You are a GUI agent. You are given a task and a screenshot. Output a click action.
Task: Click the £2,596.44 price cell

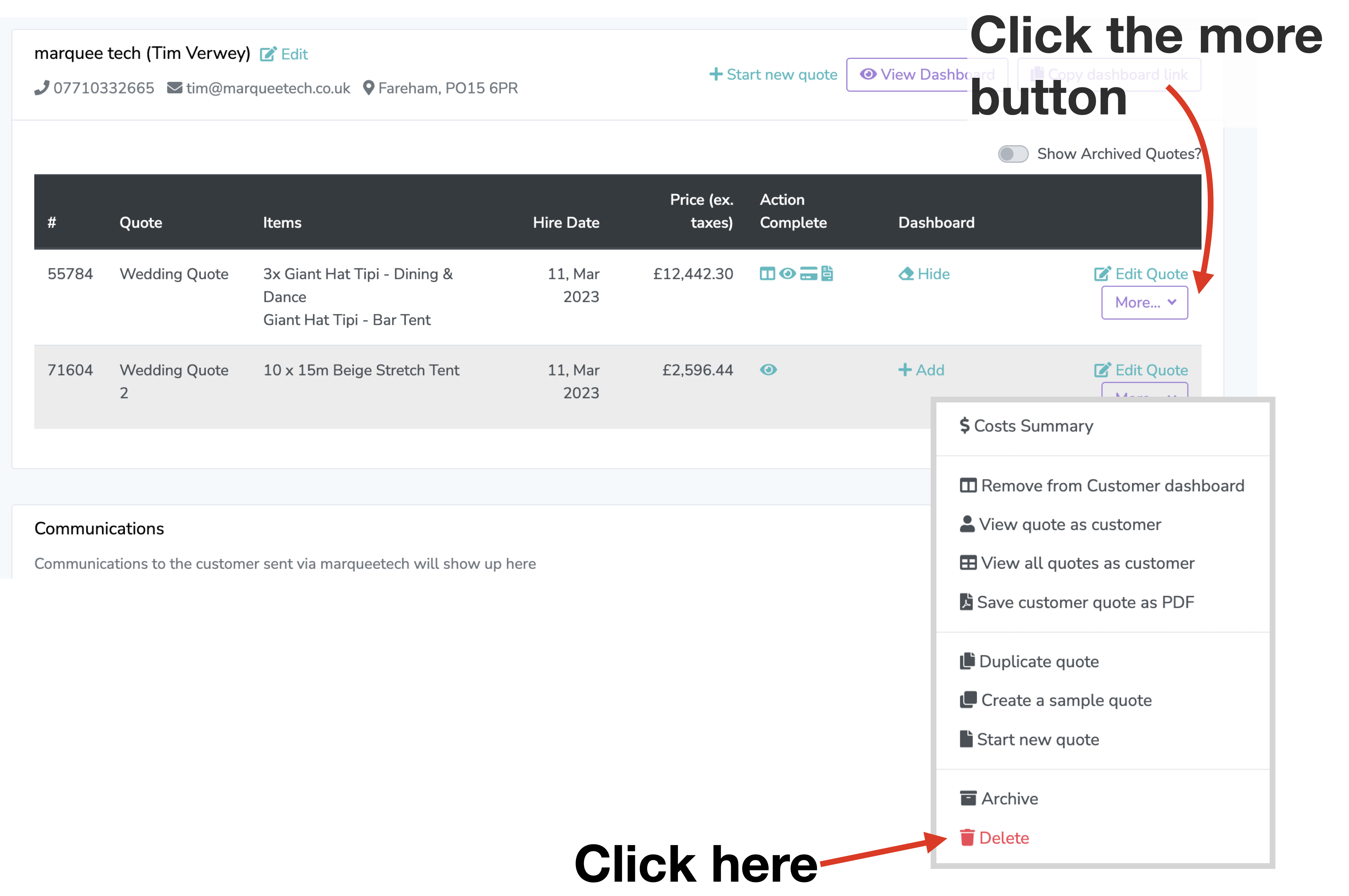pyautogui.click(x=698, y=370)
